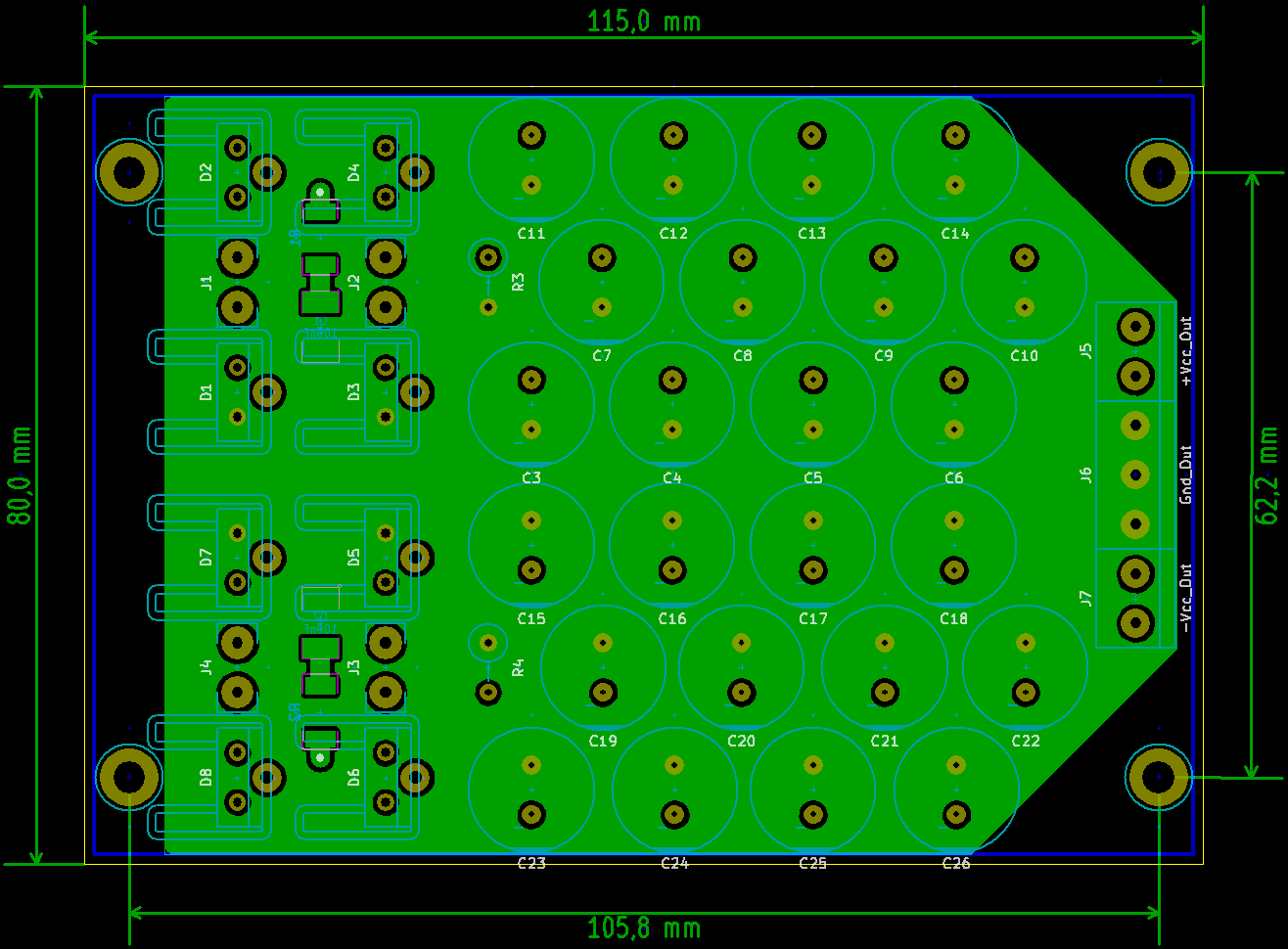Select the C20 reference label
Screen dimensions: 1288x949
742,741
